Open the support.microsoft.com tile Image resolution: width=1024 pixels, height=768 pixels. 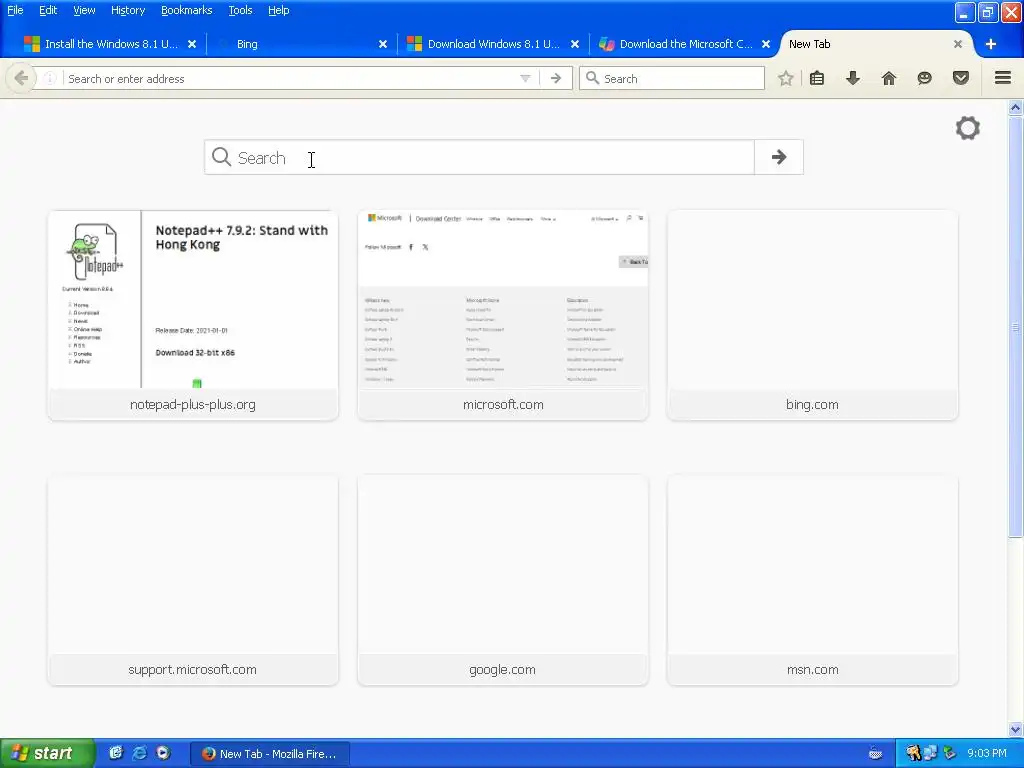point(193,580)
